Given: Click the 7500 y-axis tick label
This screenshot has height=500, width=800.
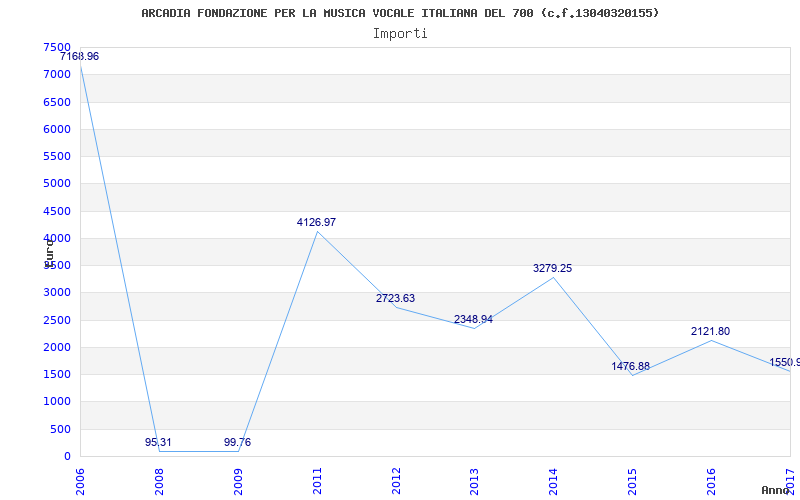Looking at the screenshot, I should click(57, 47).
